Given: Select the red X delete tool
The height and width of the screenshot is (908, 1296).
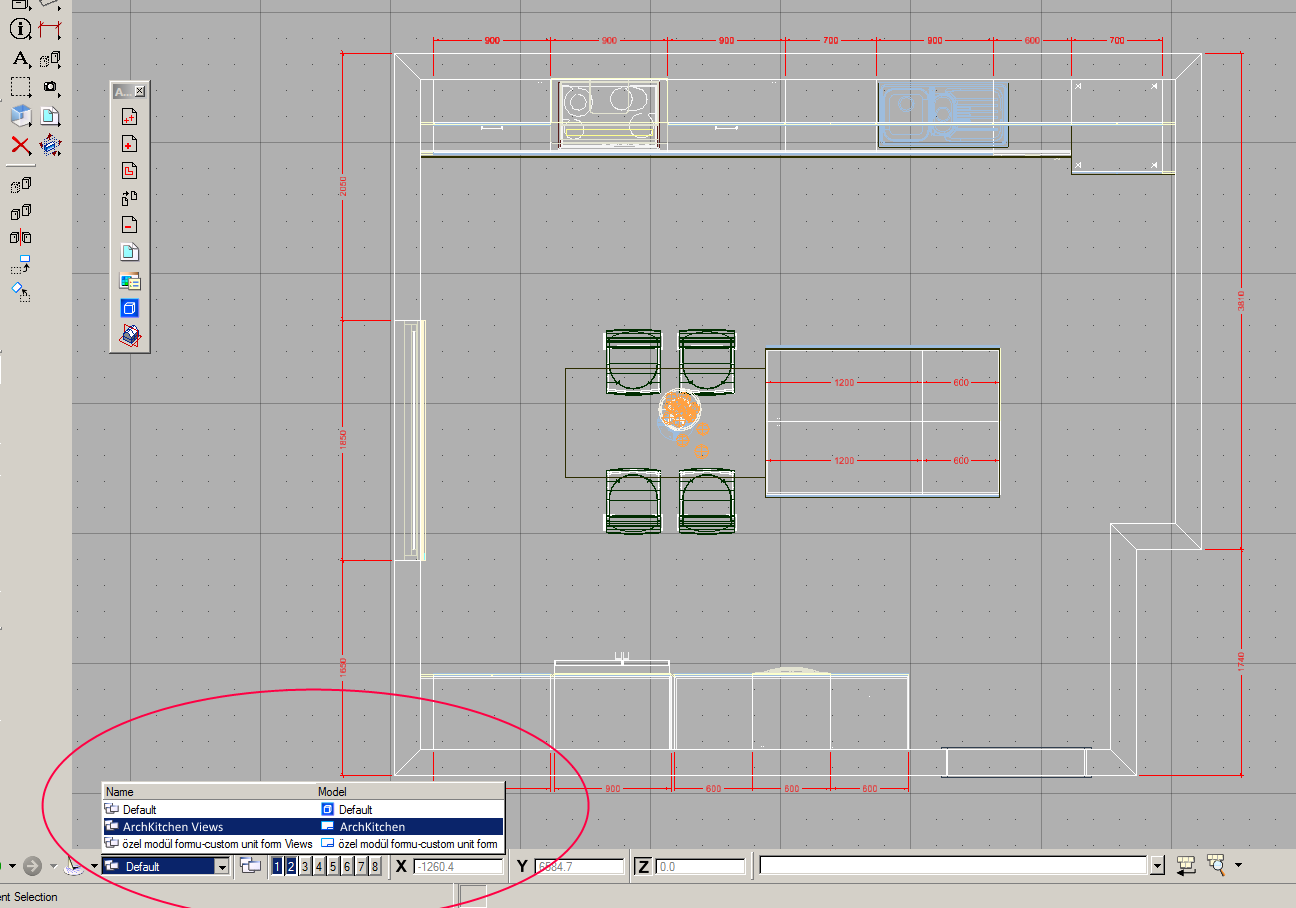Looking at the screenshot, I should pyautogui.click(x=20, y=145).
